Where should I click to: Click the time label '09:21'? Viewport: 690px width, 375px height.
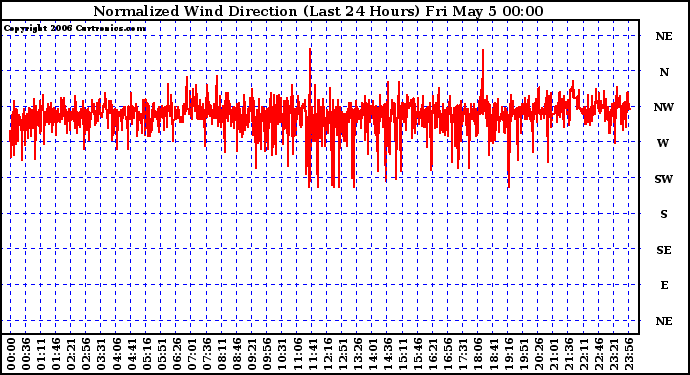click(251, 354)
